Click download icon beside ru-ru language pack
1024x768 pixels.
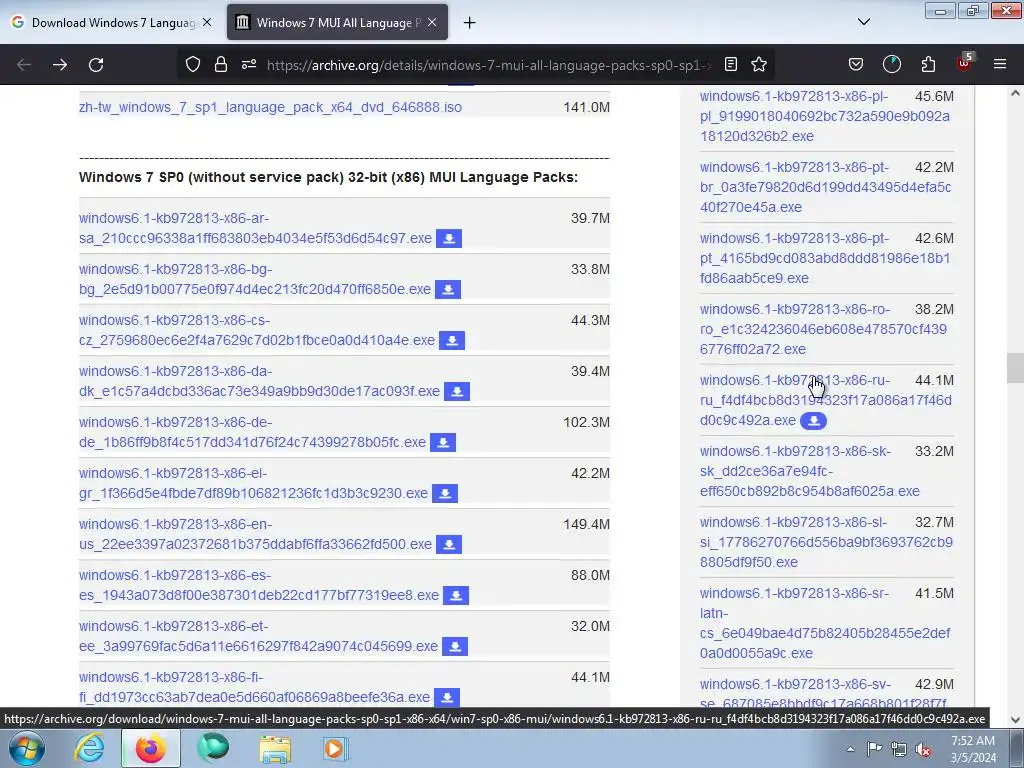tap(814, 421)
